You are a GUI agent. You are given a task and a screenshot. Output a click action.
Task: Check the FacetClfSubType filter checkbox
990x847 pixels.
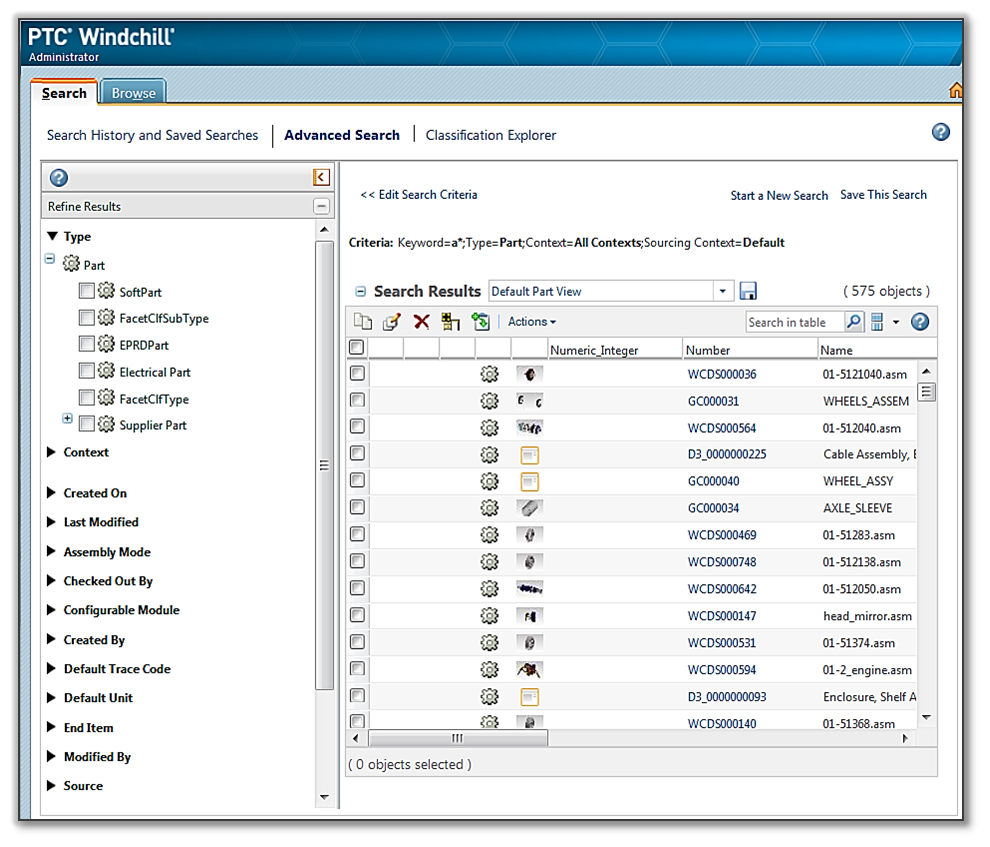(x=86, y=317)
